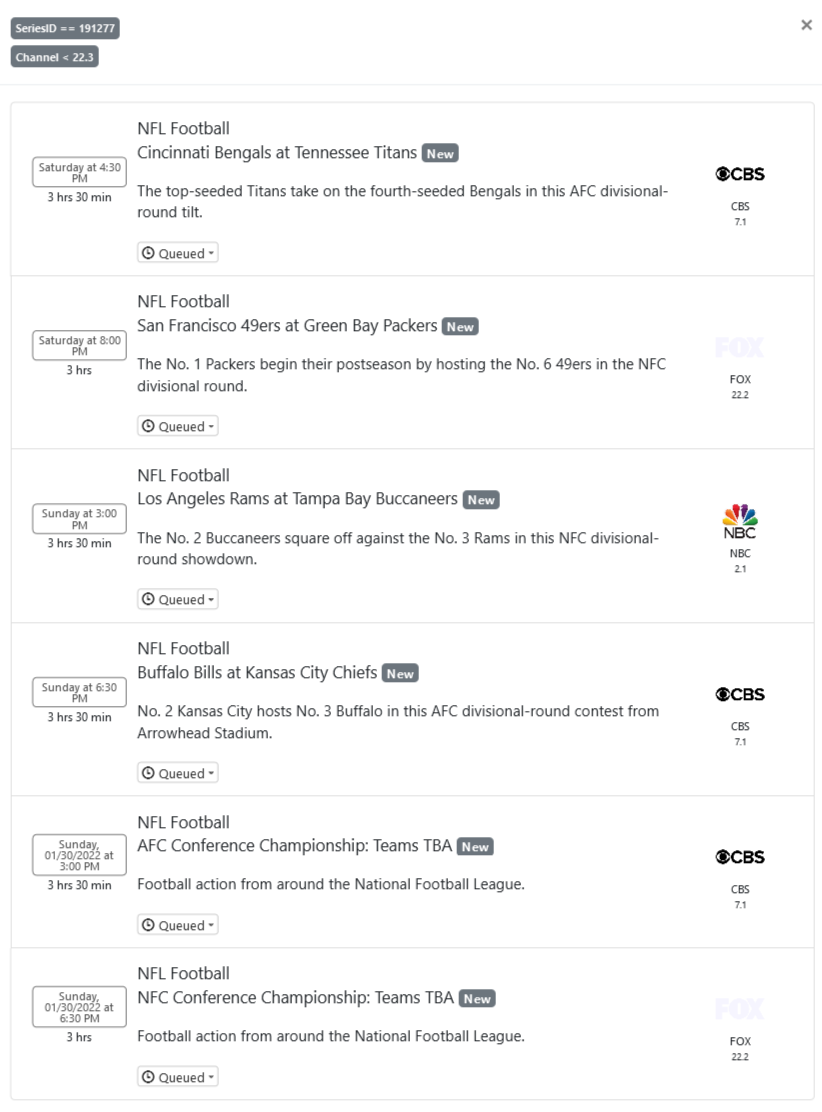Click the CBS logo for AFC Conference Championship
The height and width of the screenshot is (1112, 822).
740,857
